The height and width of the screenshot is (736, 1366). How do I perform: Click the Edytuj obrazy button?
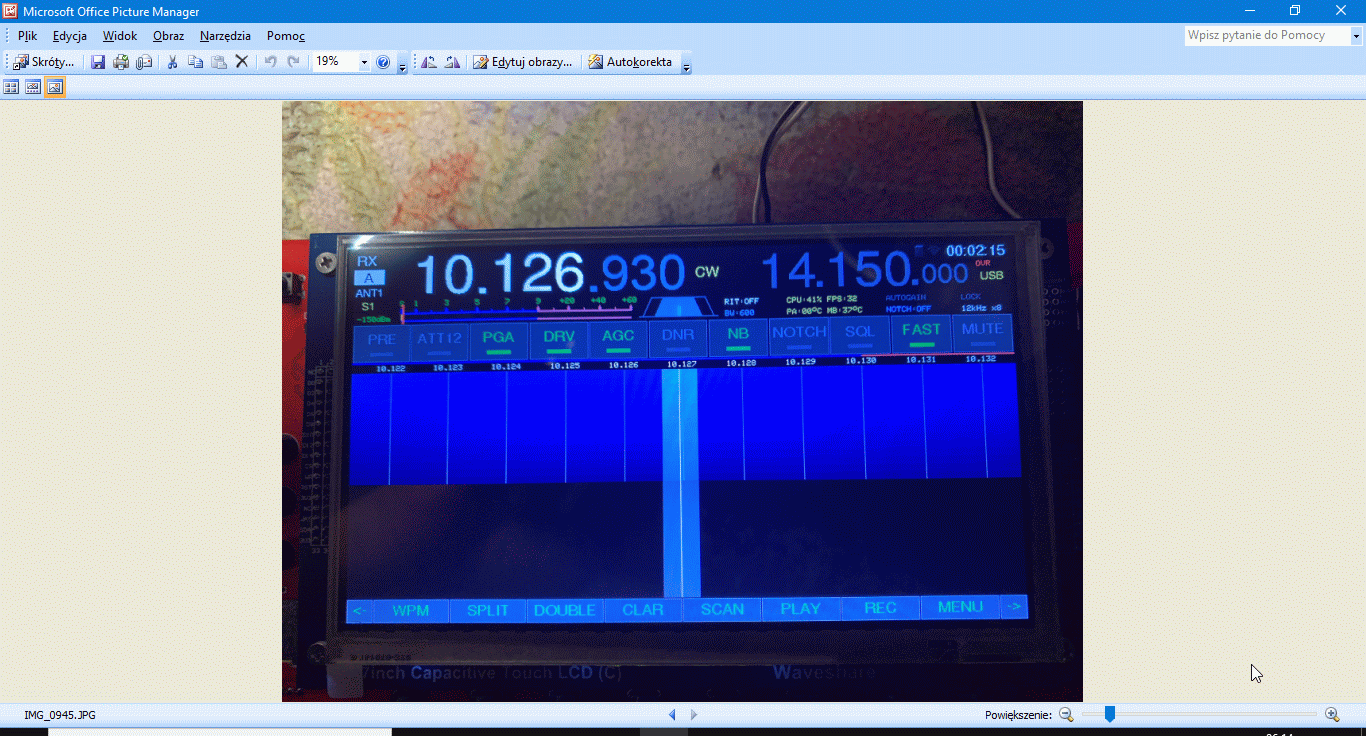point(523,62)
